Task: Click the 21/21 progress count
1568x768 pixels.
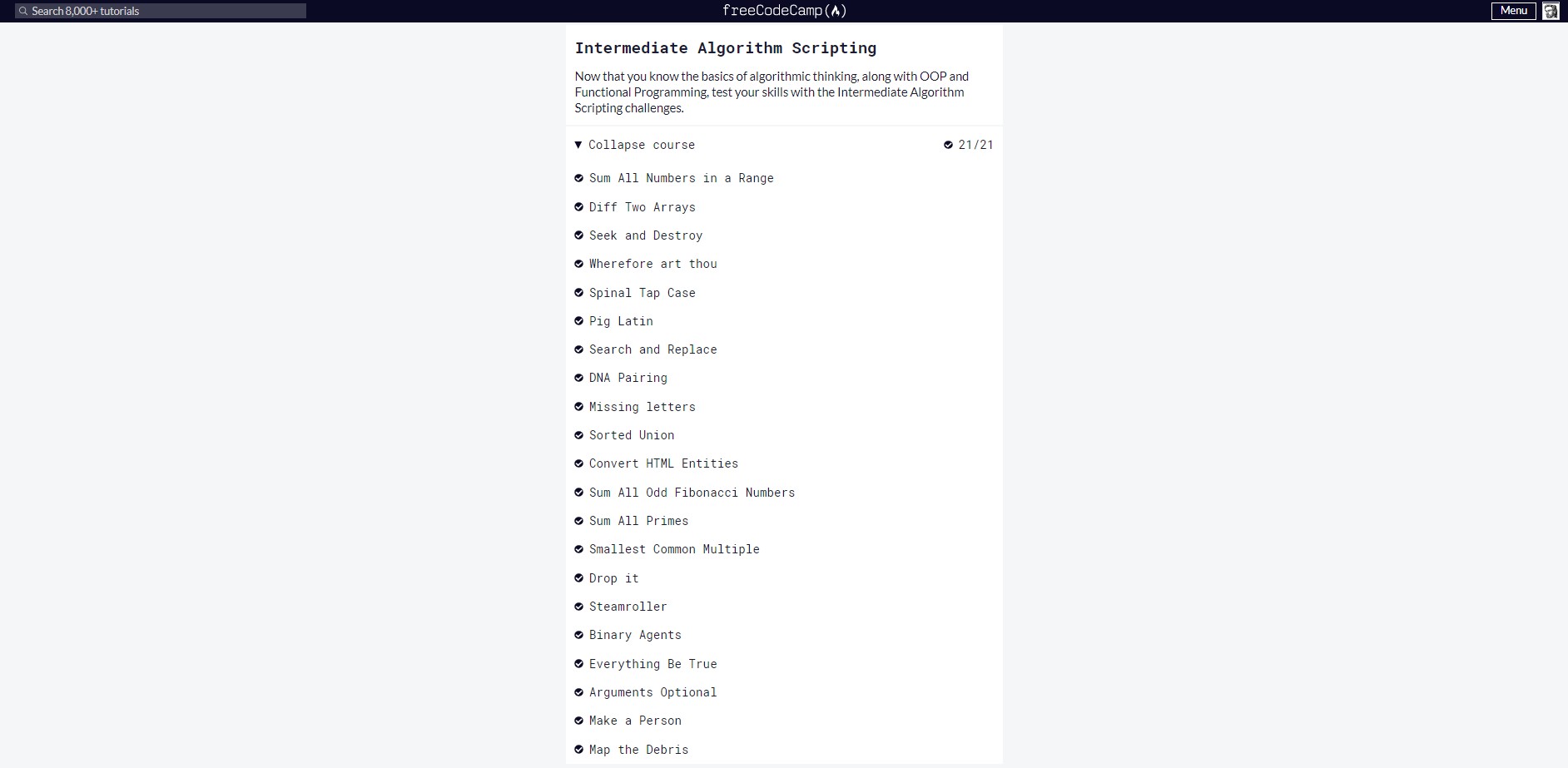Action: [x=975, y=145]
